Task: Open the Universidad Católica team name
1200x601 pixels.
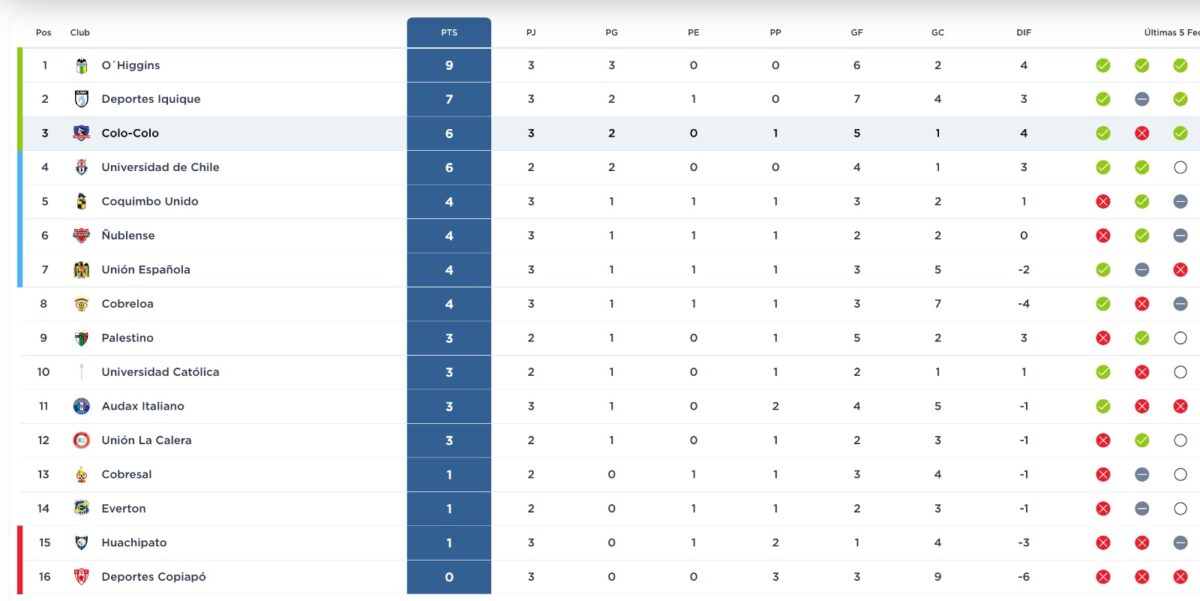Action: pos(160,372)
